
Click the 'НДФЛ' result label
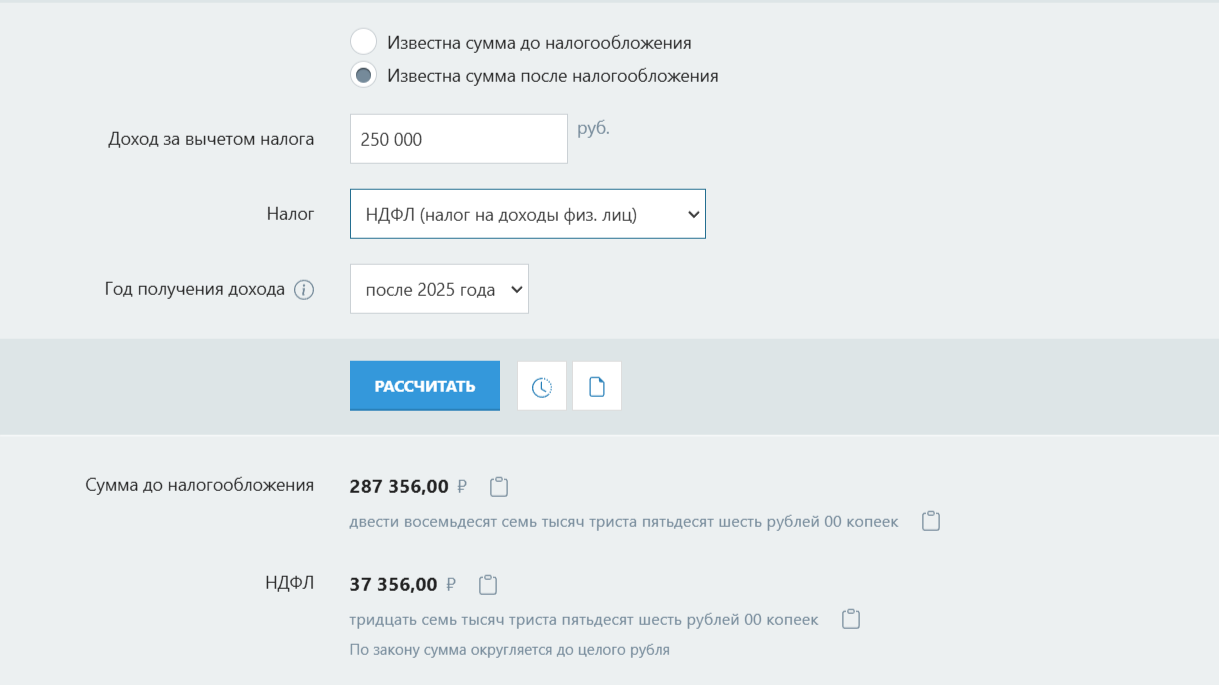pyautogui.click(x=289, y=583)
